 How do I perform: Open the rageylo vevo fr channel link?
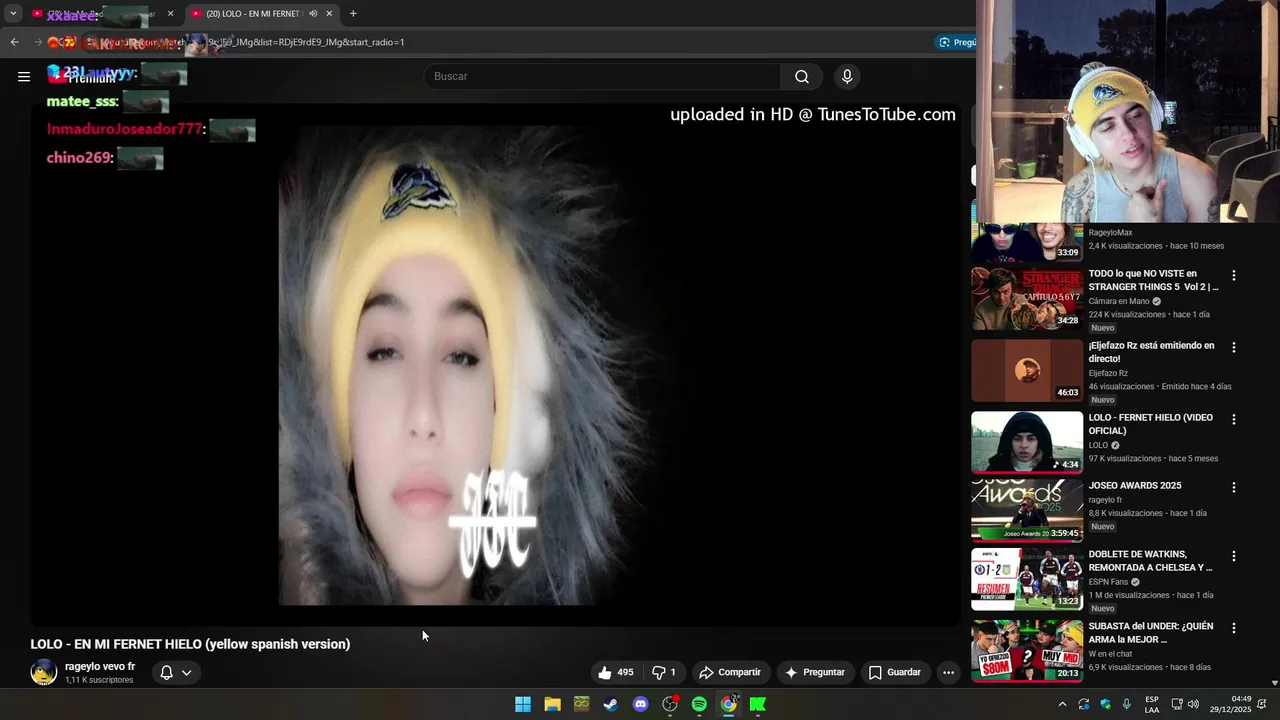click(100, 666)
